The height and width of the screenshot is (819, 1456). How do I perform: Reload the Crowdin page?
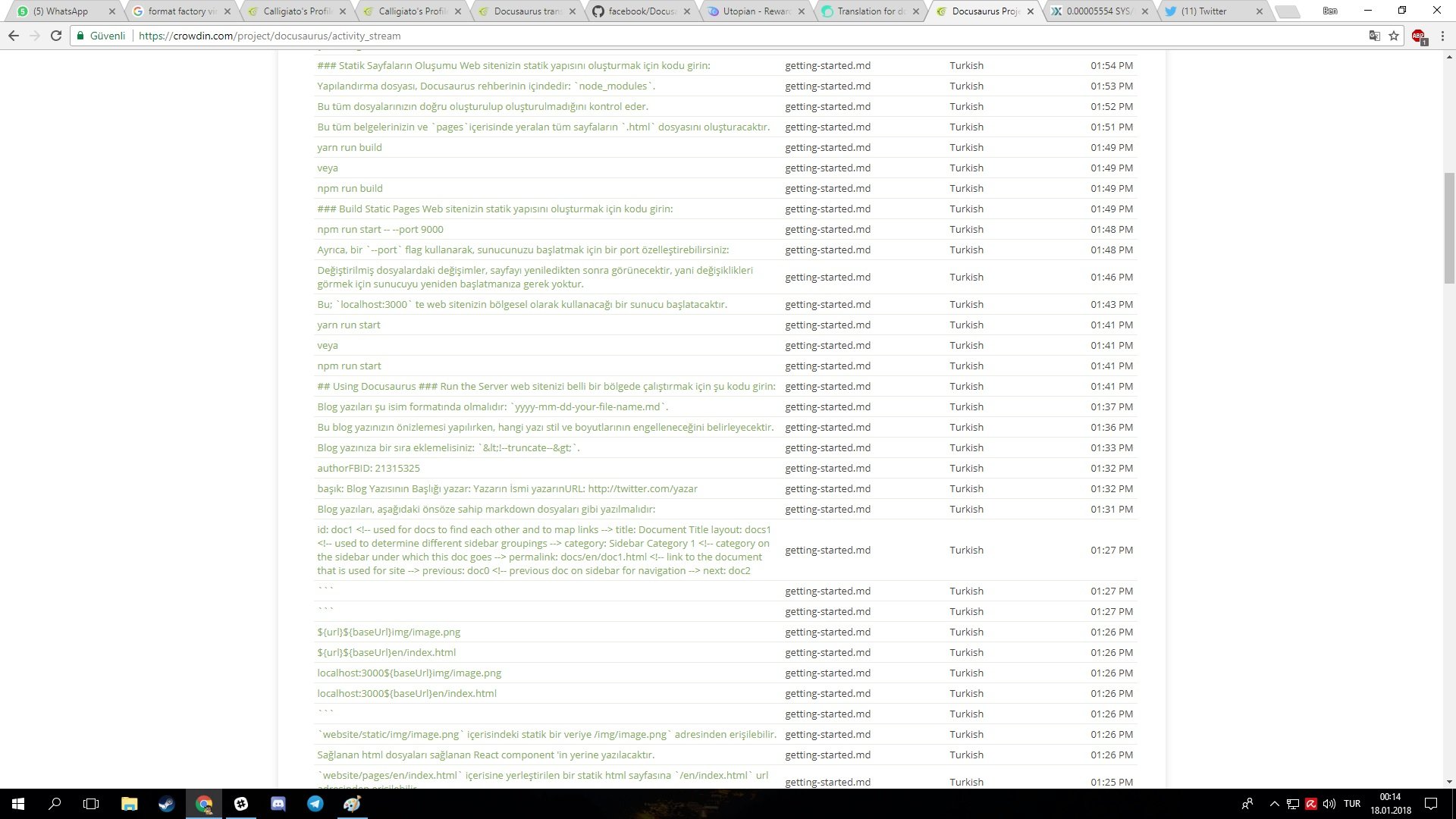(x=56, y=36)
